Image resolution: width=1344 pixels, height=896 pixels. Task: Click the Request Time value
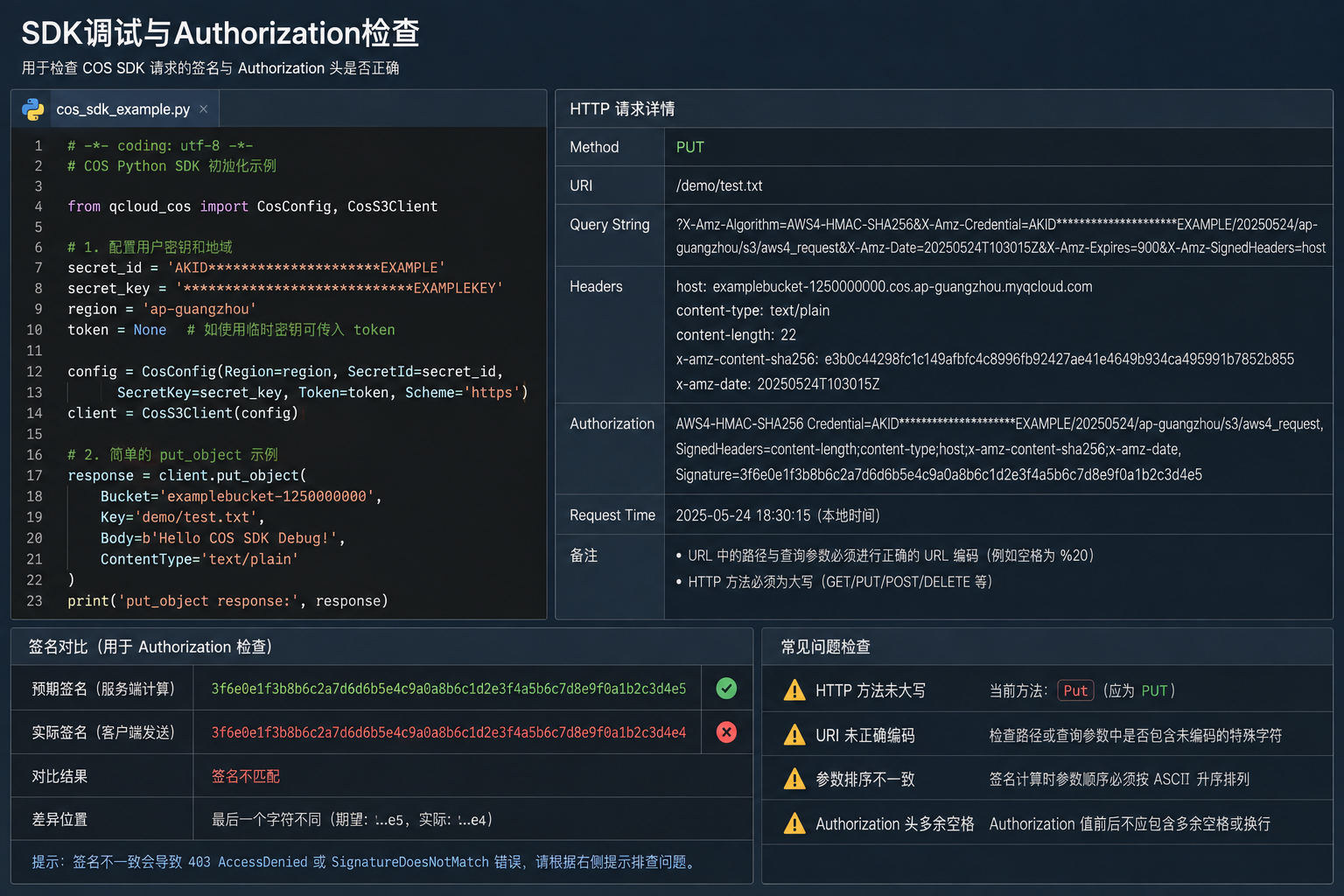click(778, 515)
